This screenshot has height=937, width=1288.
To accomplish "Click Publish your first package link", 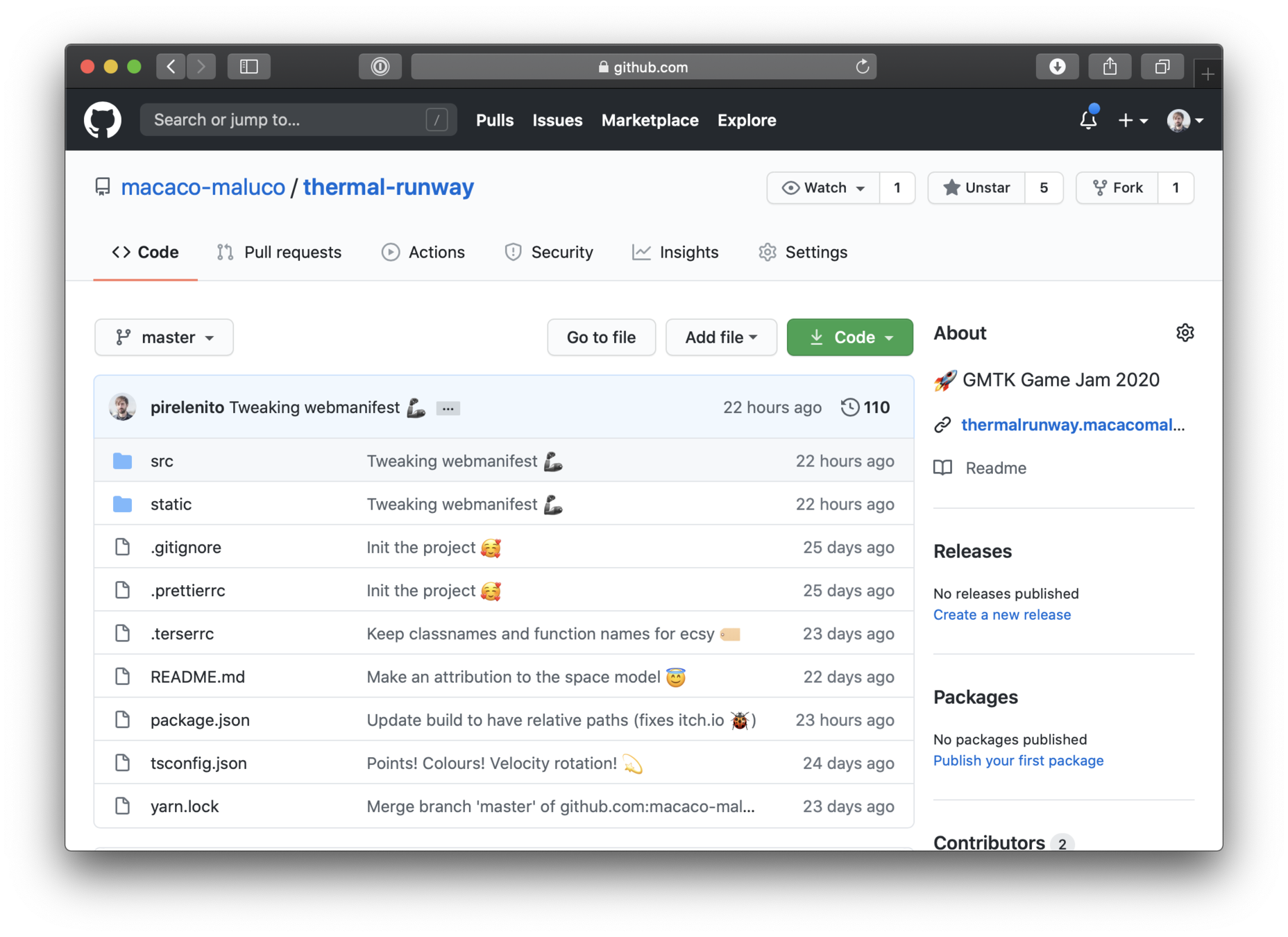I will 1018,760.
